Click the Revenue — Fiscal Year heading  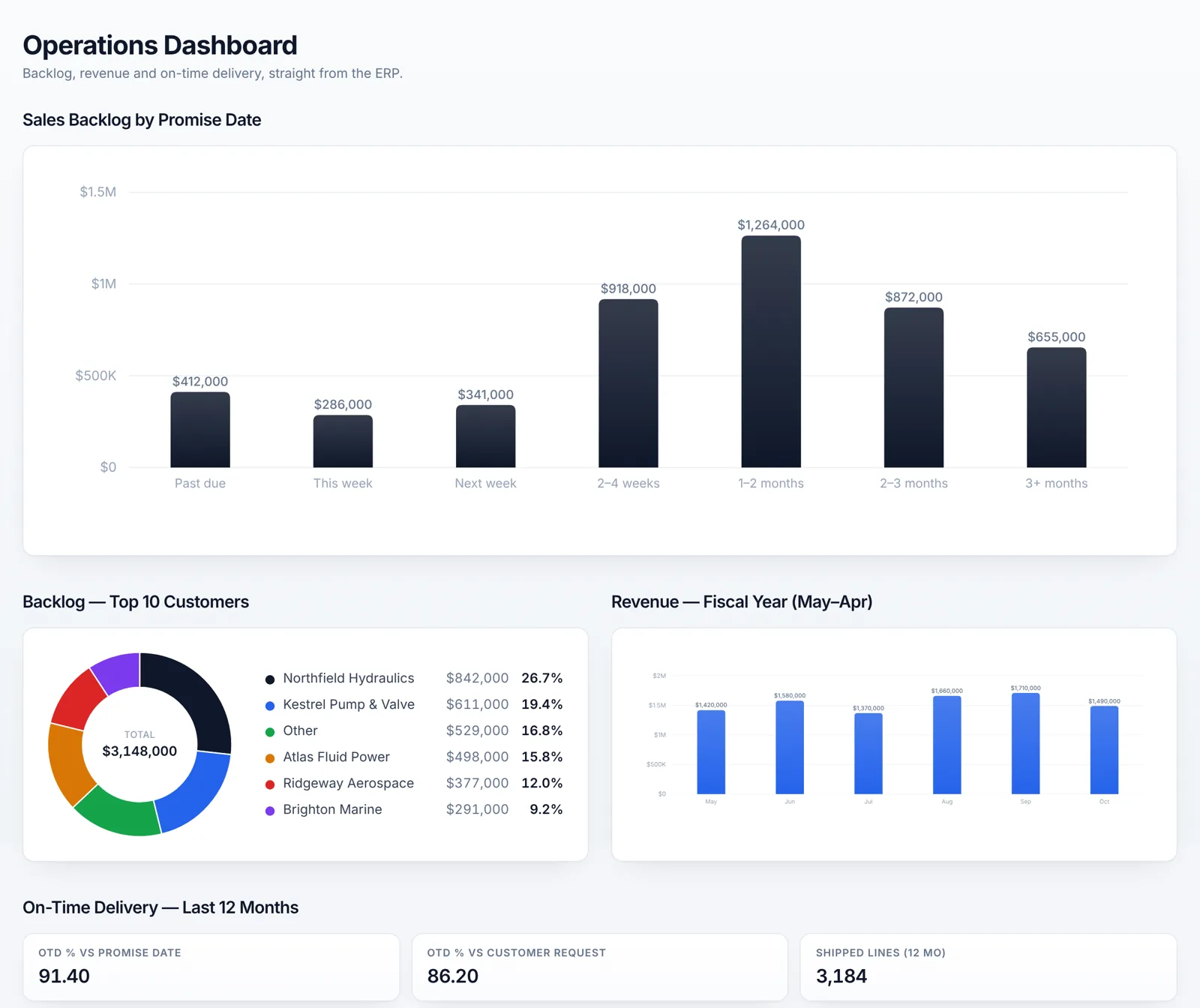pos(742,601)
